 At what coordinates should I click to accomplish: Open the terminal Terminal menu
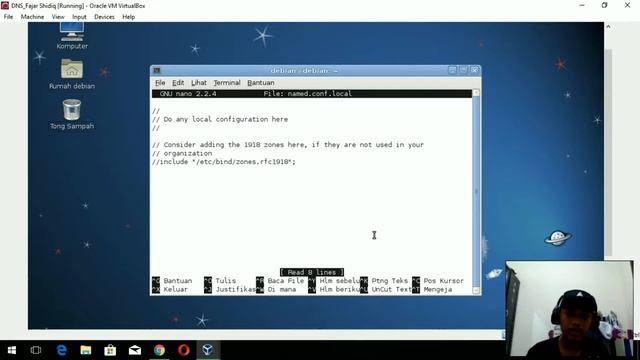pos(227,82)
